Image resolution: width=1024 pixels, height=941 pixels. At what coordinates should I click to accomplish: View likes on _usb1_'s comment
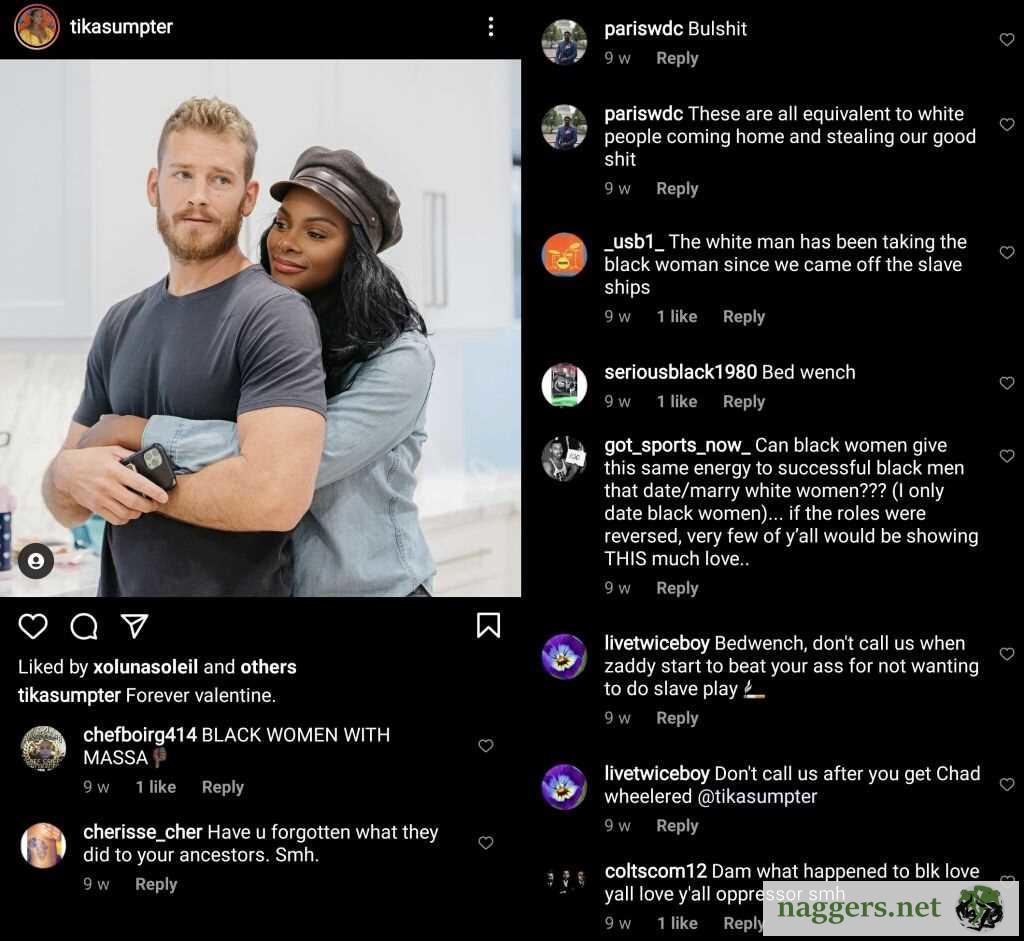click(677, 317)
